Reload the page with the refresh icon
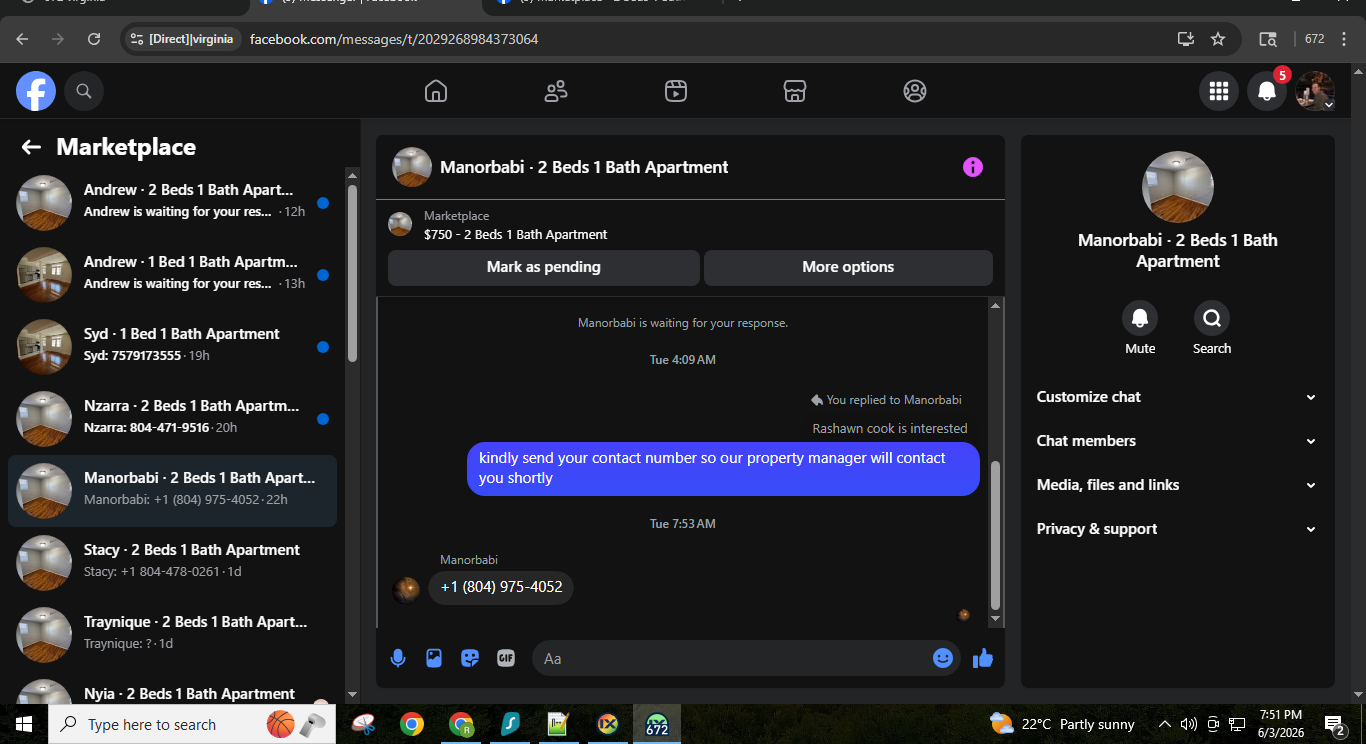The image size is (1366, 744). [x=94, y=39]
